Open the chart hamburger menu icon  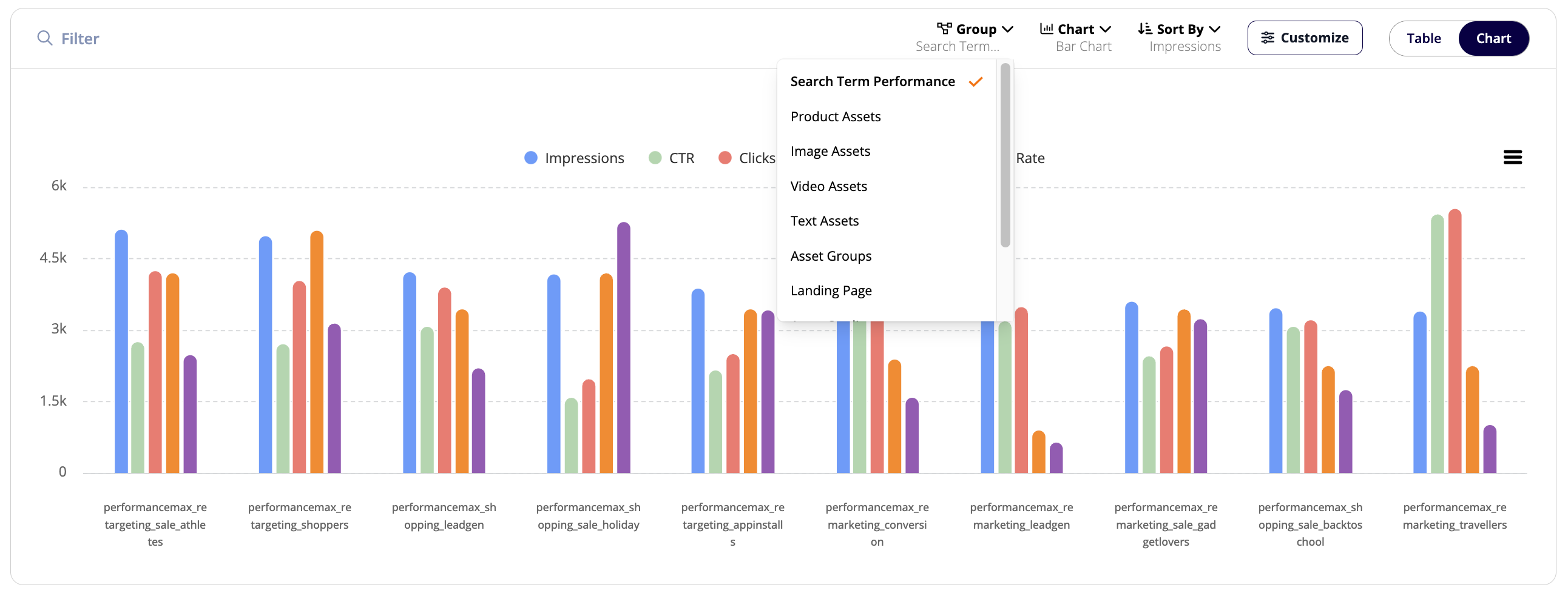click(x=1512, y=158)
